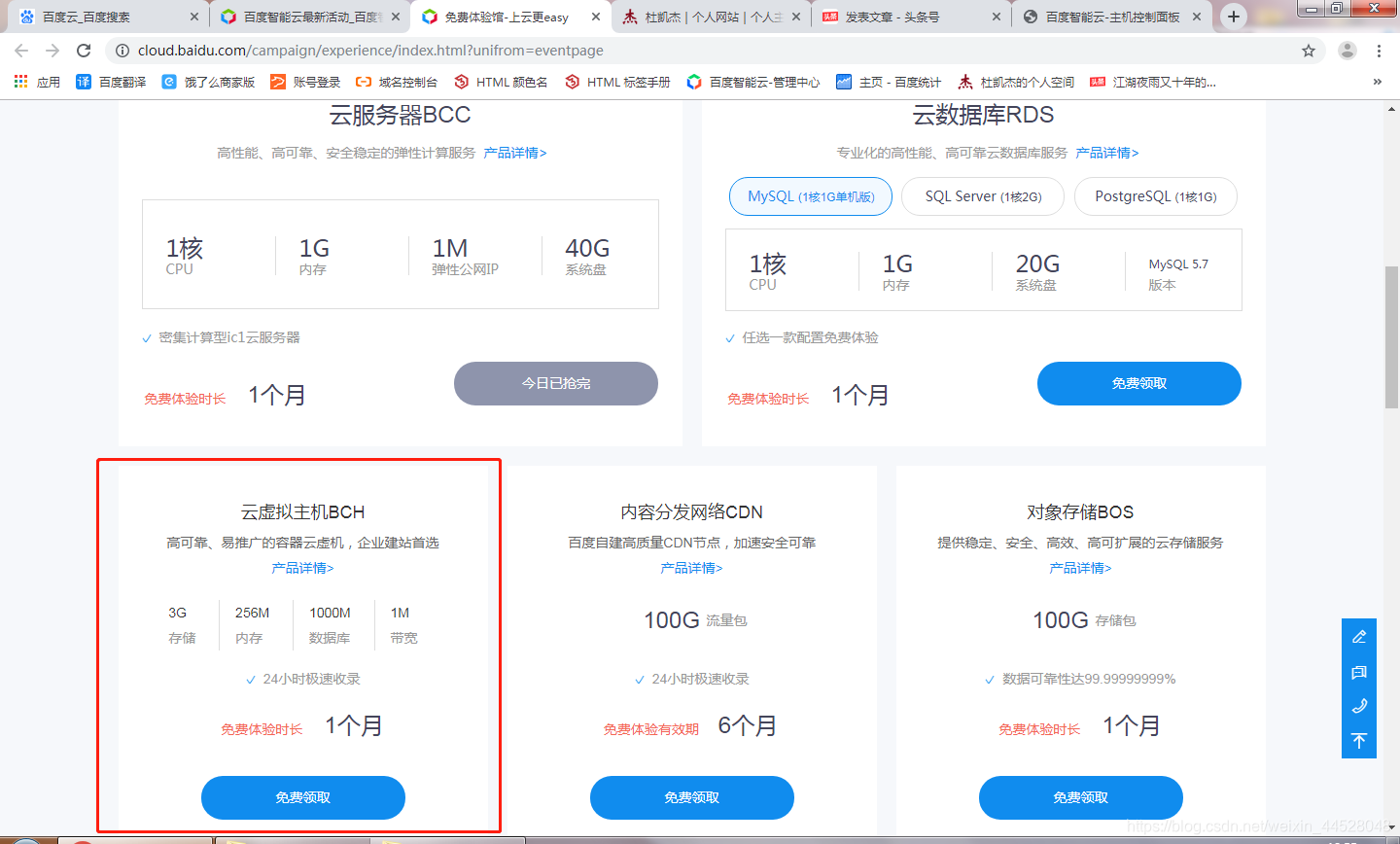Screen dimensions: 1400x844
Task: Select SQL Server (1核2G) option
Action: 983,196
